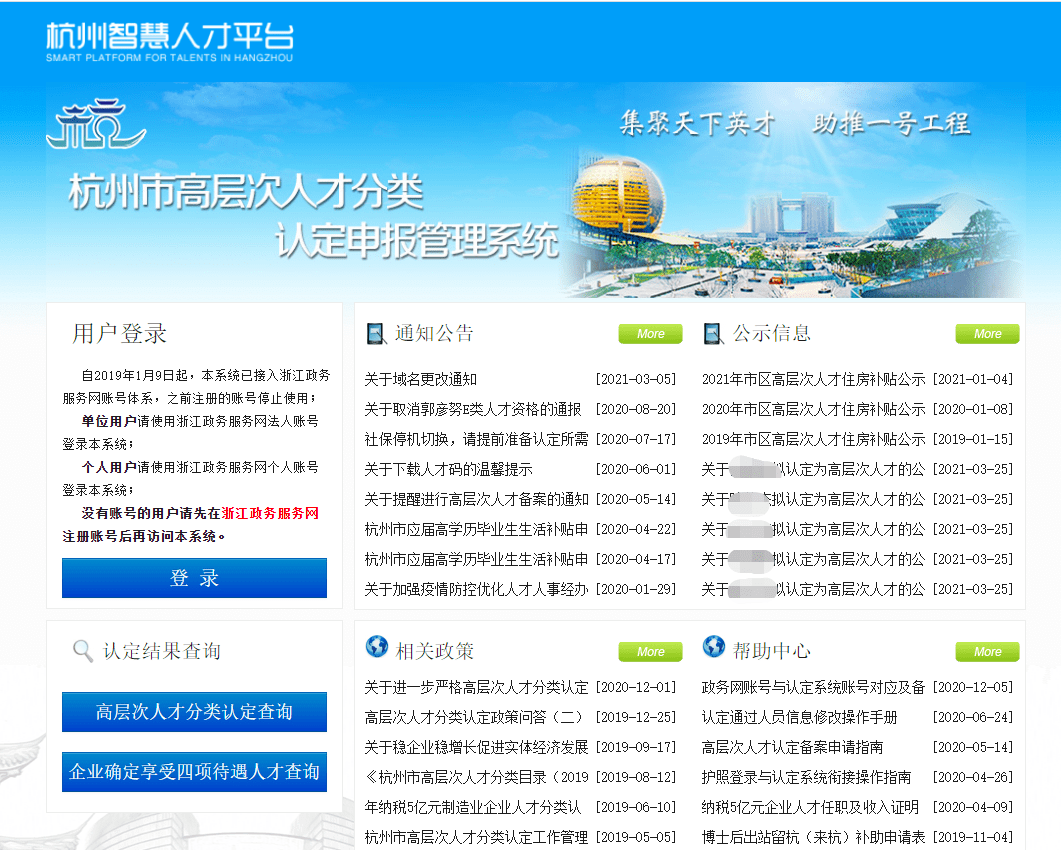Image resolution: width=1061 pixels, height=850 pixels.
Task: Open notice 社保停机切换，请提前准备认定所需
Action: pos(476,439)
